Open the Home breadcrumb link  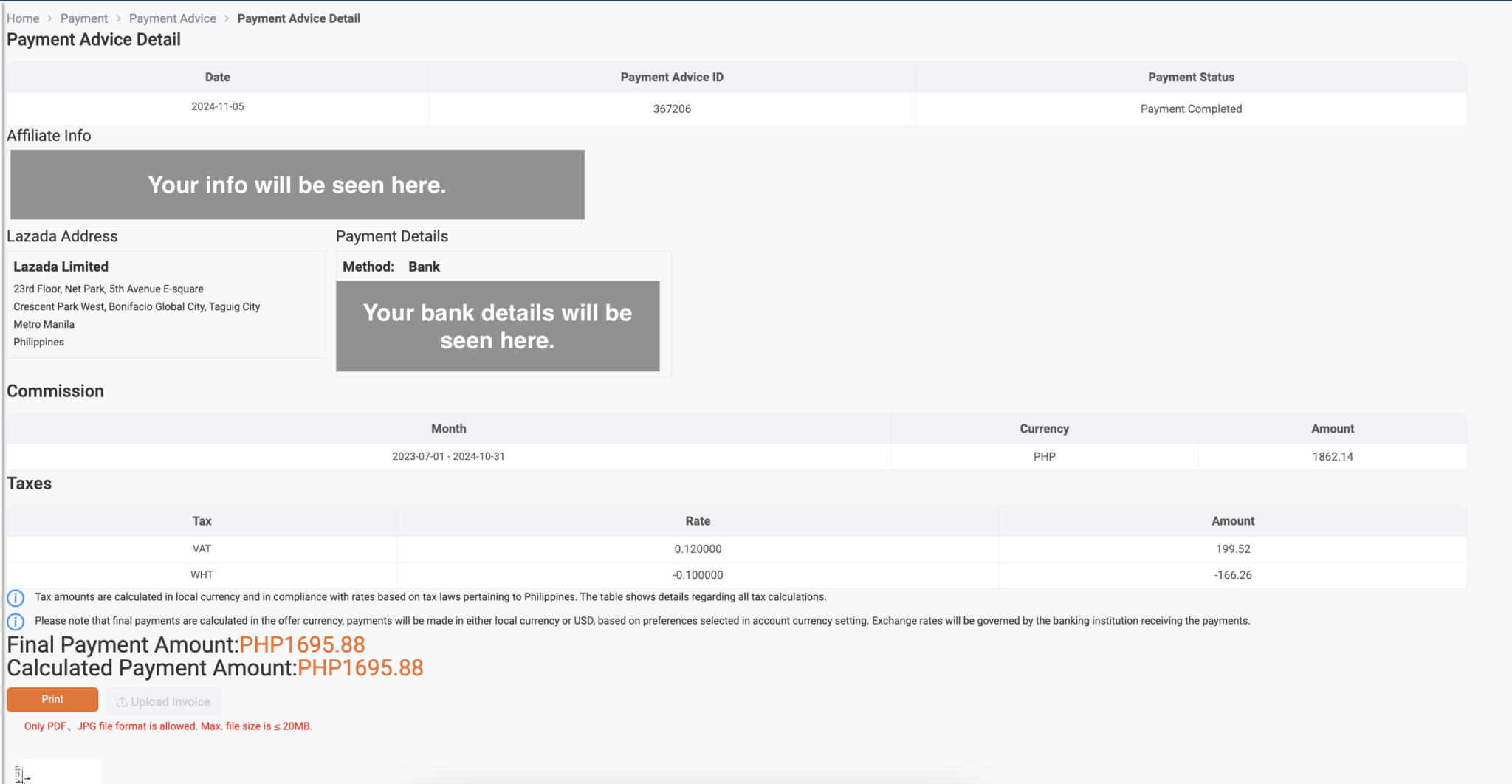point(22,18)
